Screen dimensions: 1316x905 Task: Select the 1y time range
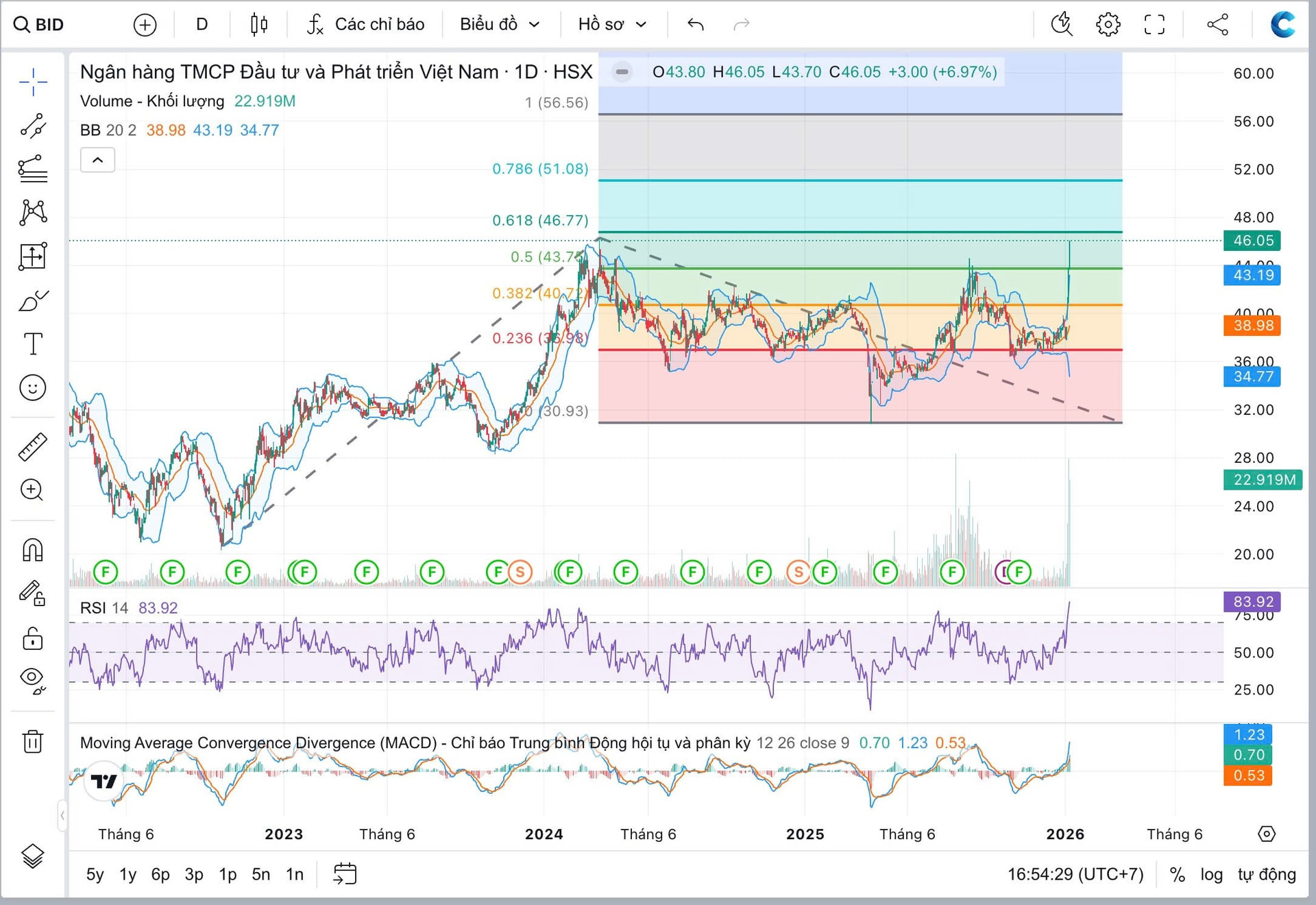tap(127, 875)
